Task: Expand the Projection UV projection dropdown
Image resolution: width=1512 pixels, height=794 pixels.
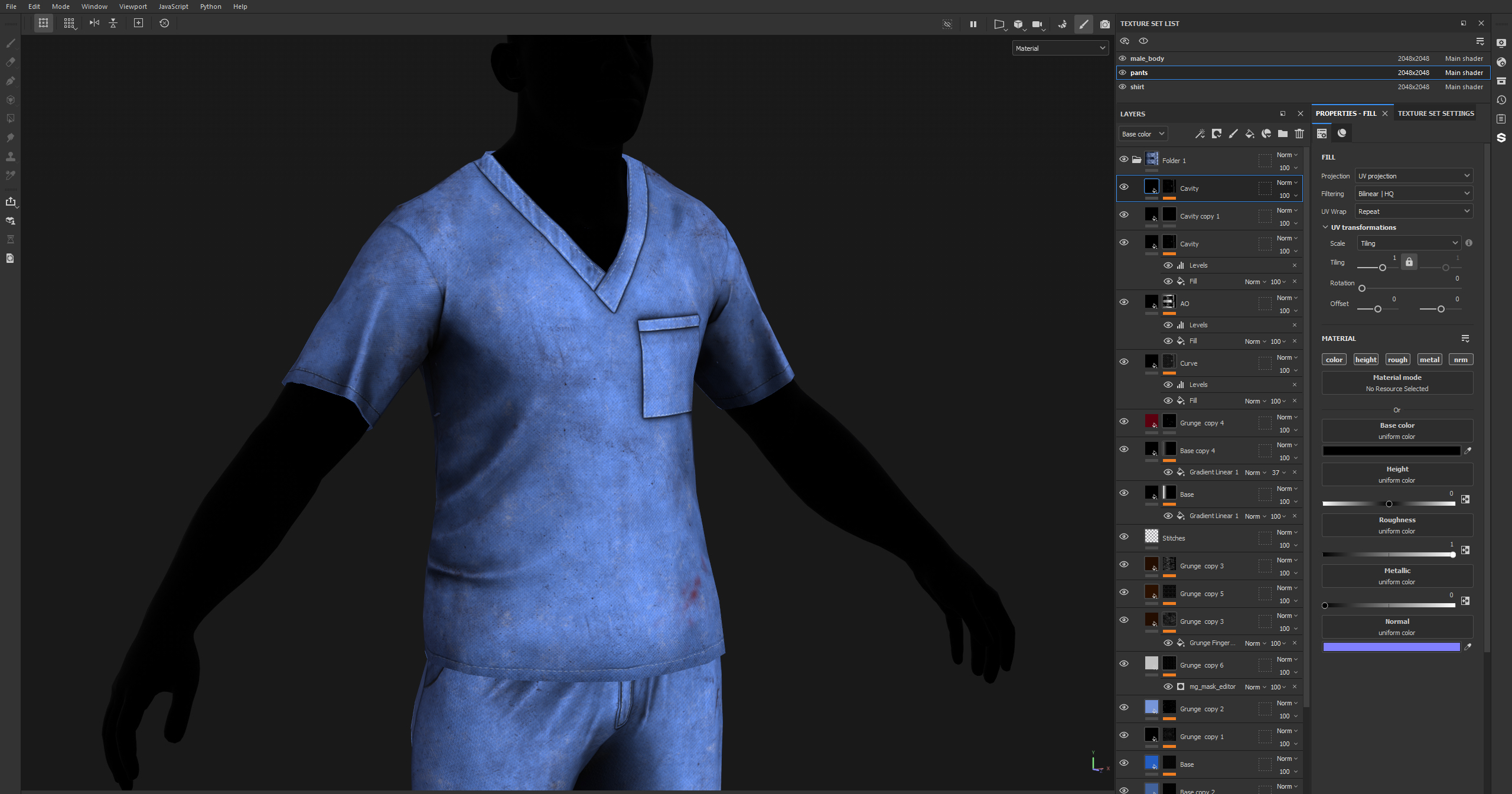Action: point(1413,176)
